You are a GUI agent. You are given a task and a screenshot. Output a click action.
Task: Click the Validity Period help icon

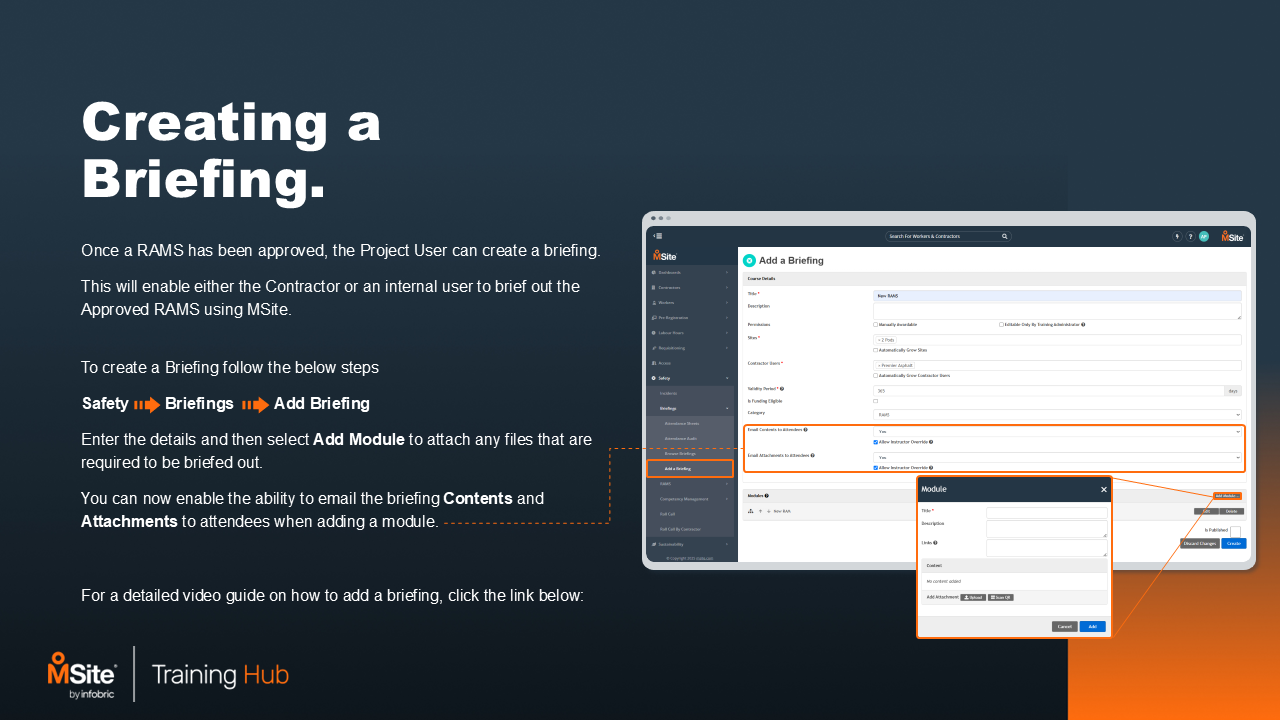[781, 389]
